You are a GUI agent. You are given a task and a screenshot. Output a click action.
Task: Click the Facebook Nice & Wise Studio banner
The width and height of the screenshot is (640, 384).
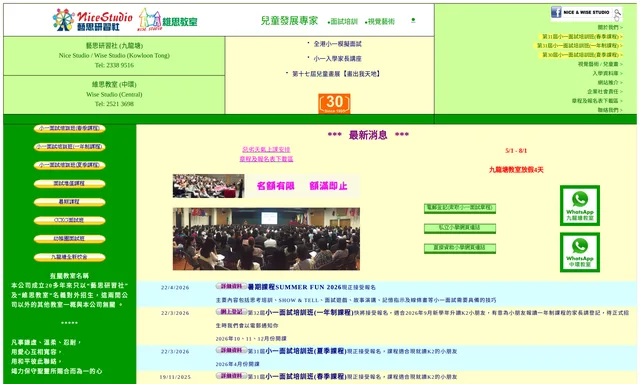[586, 12]
